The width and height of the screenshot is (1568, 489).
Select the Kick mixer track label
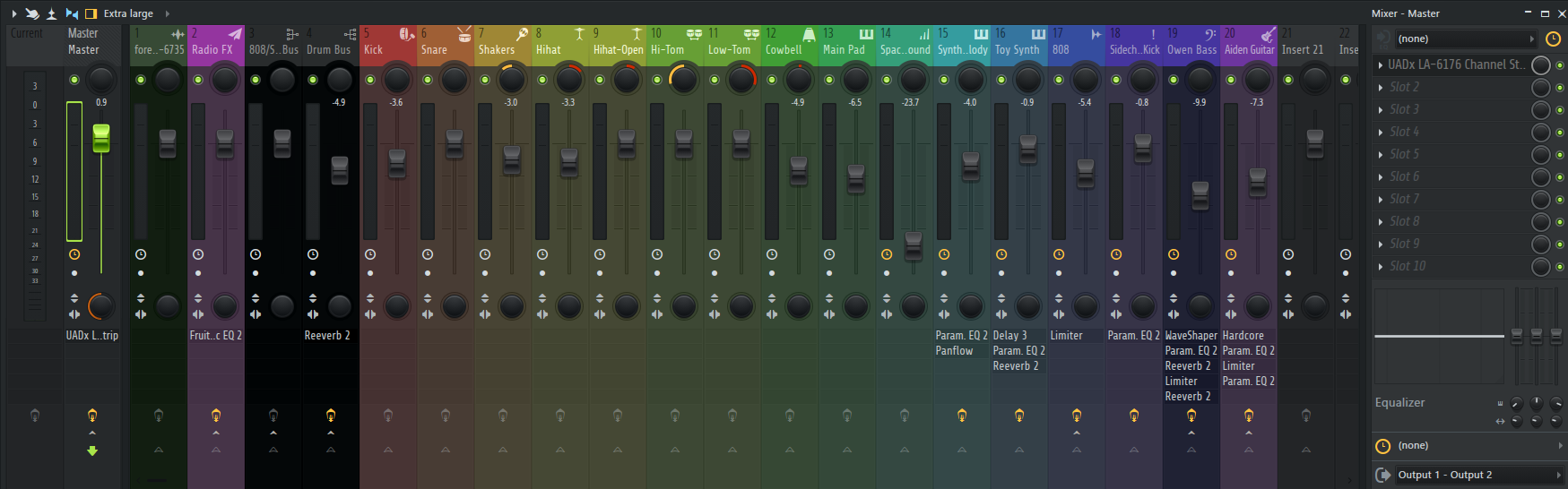click(x=374, y=50)
